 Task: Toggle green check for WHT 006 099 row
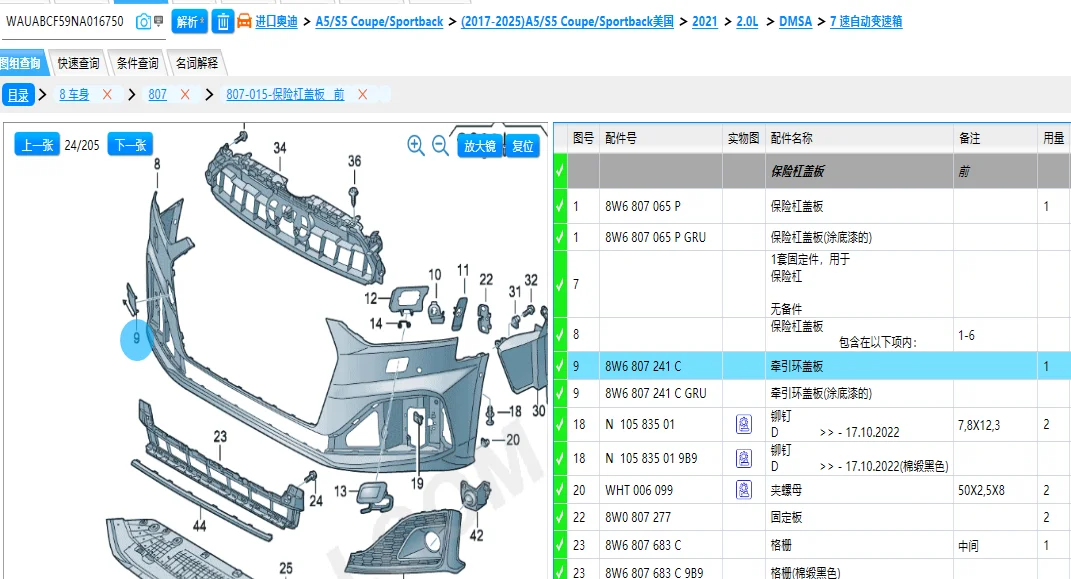560,490
